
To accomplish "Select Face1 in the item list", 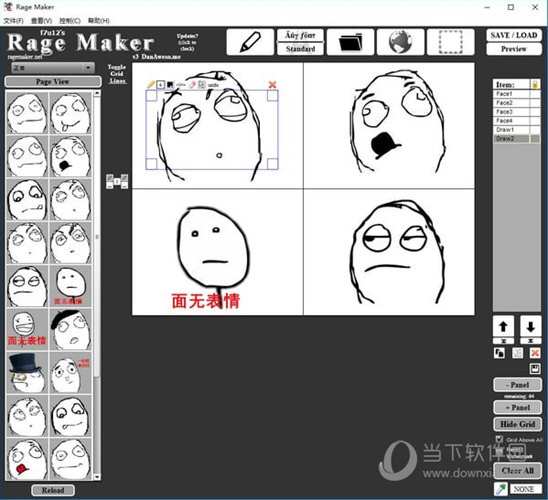I will tap(516, 94).
